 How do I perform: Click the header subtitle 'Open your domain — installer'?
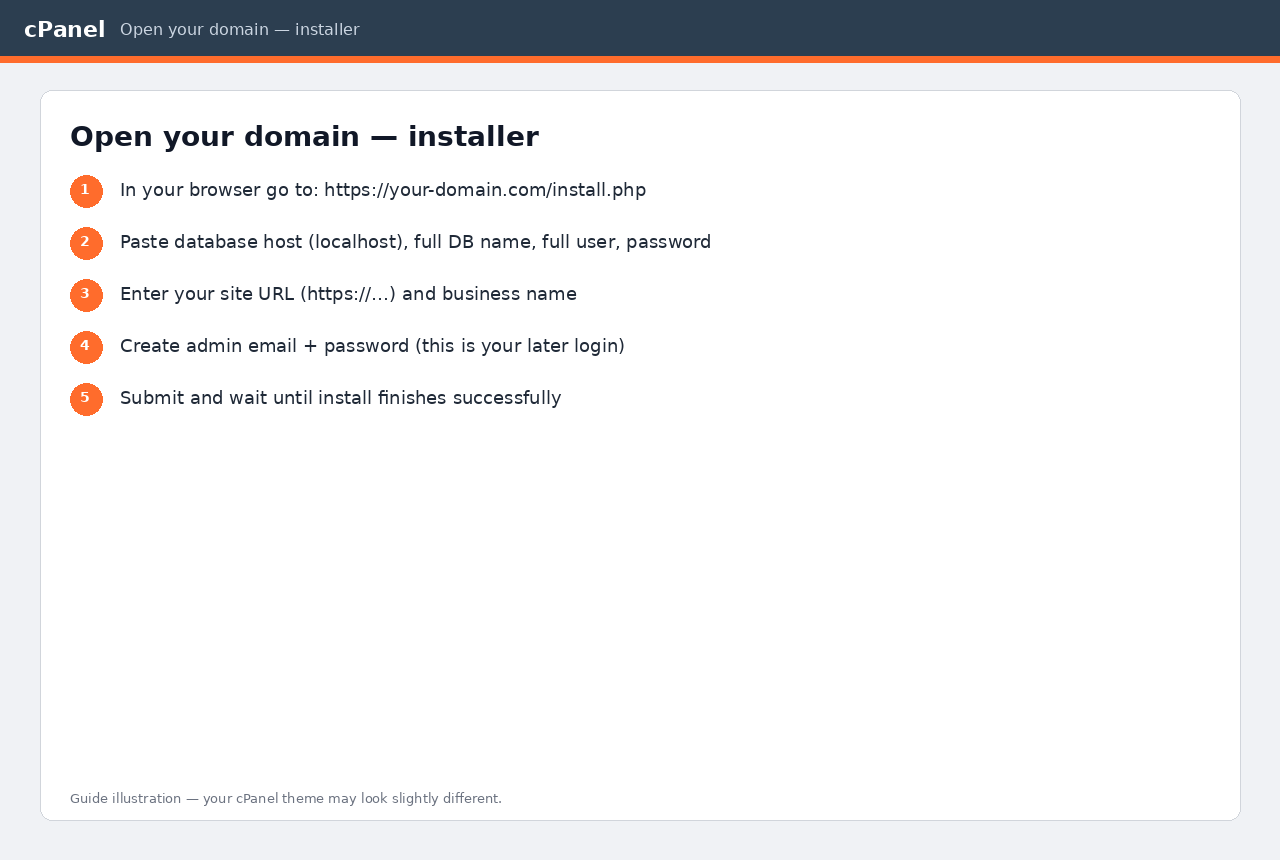[239, 30]
